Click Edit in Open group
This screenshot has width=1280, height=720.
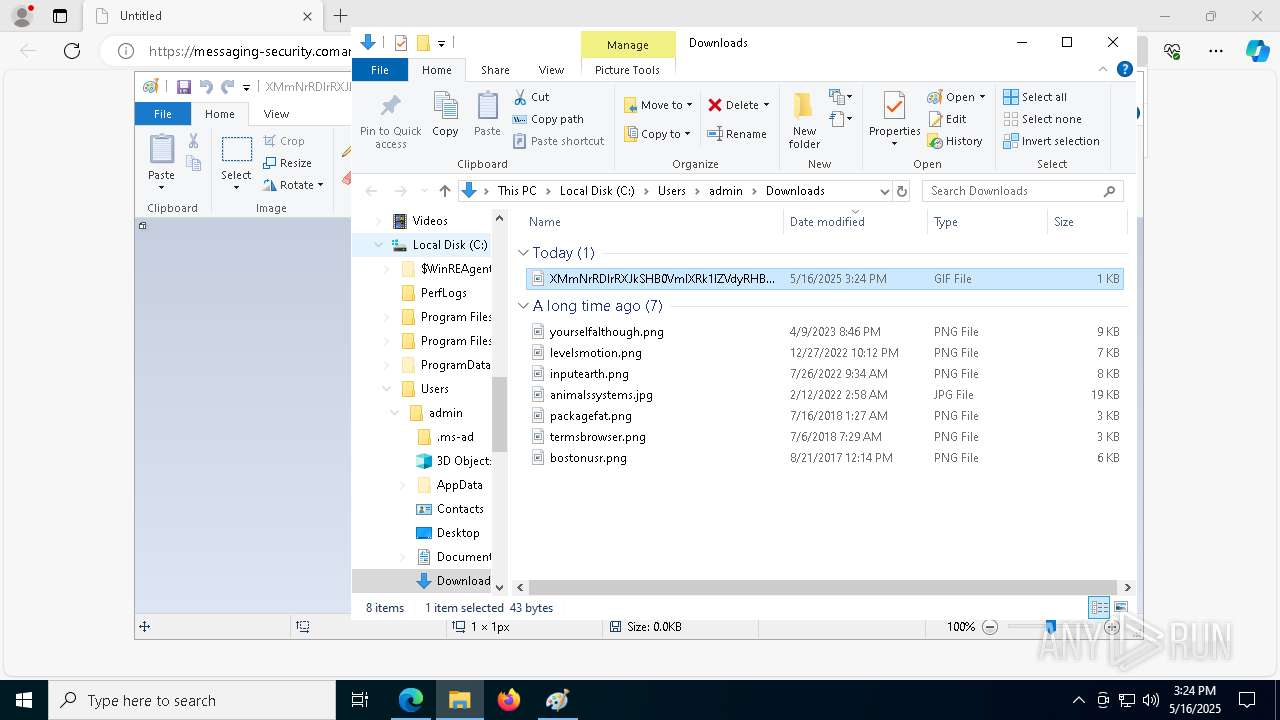pyautogui.click(x=947, y=119)
